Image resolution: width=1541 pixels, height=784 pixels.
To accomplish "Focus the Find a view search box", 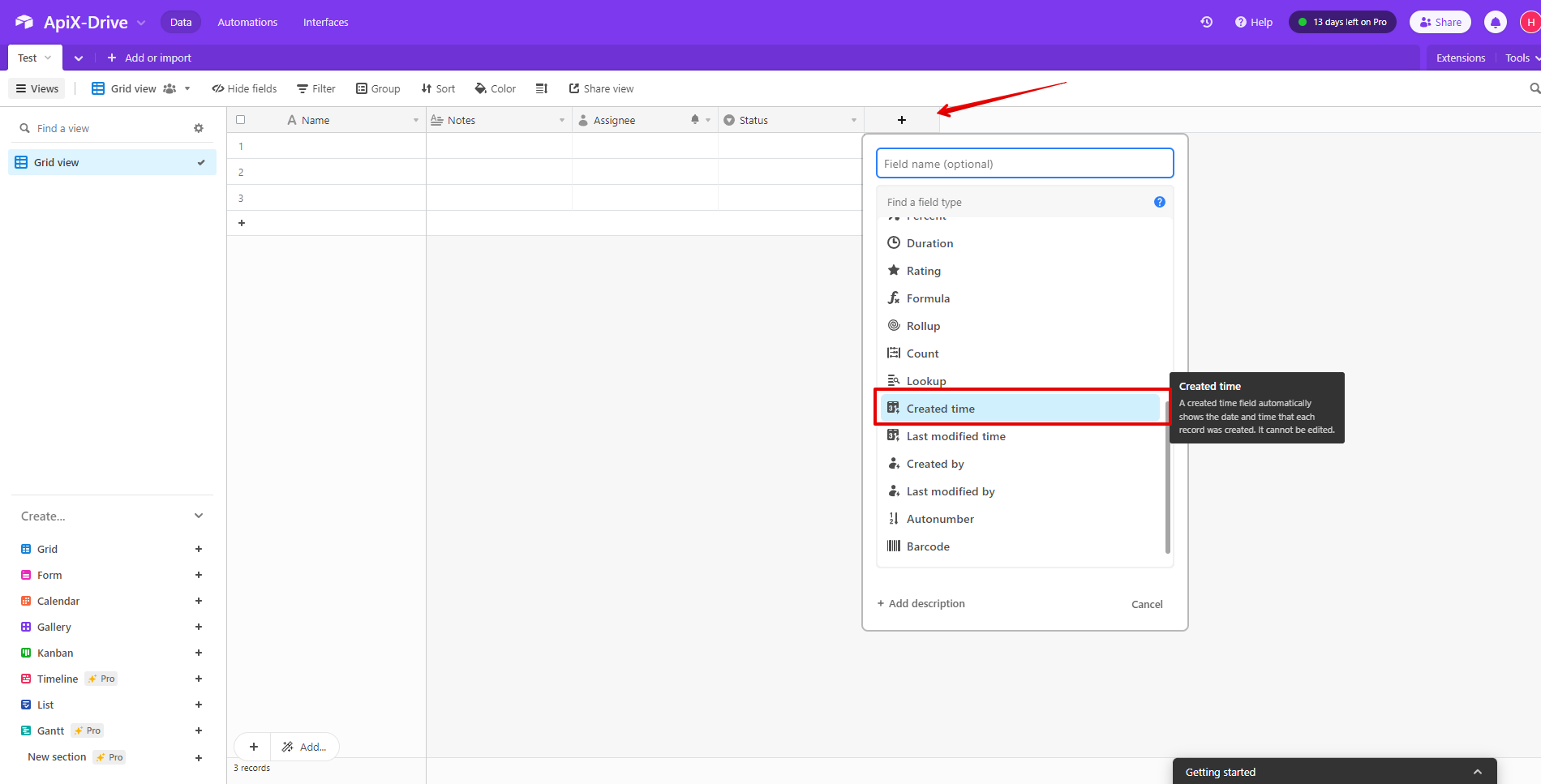I will (x=105, y=128).
